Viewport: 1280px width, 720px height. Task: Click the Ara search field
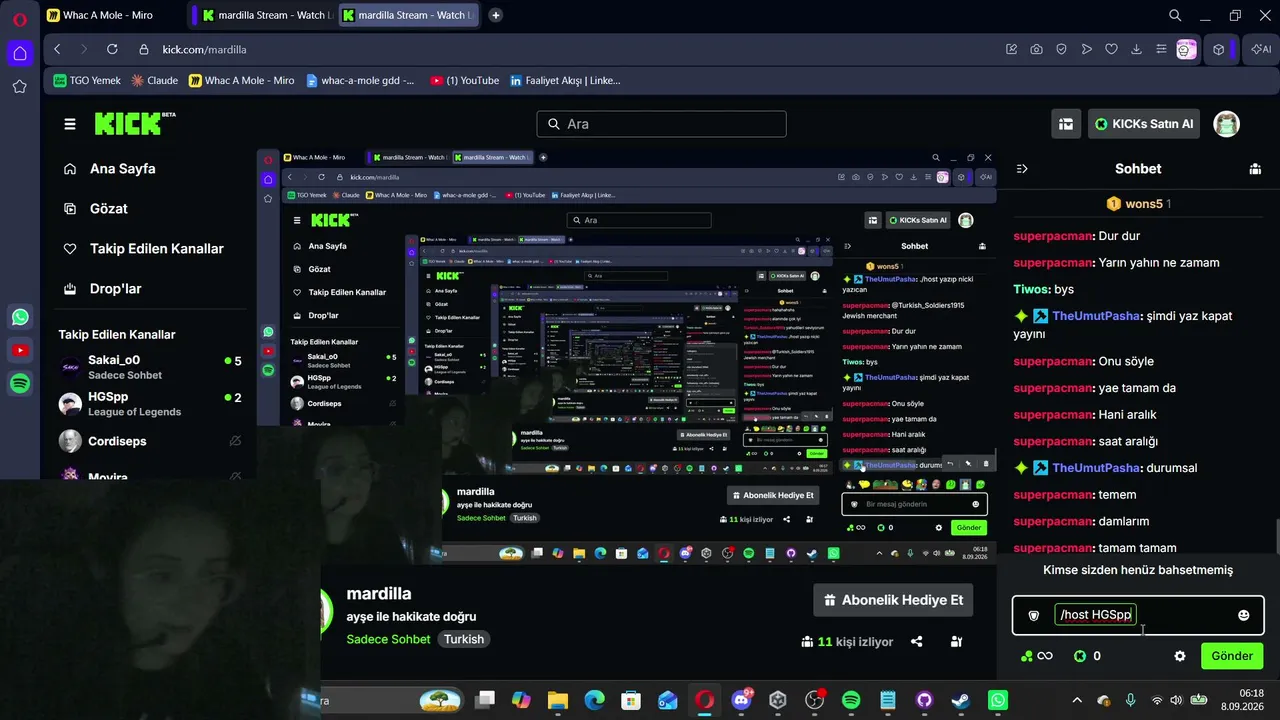[x=662, y=124]
